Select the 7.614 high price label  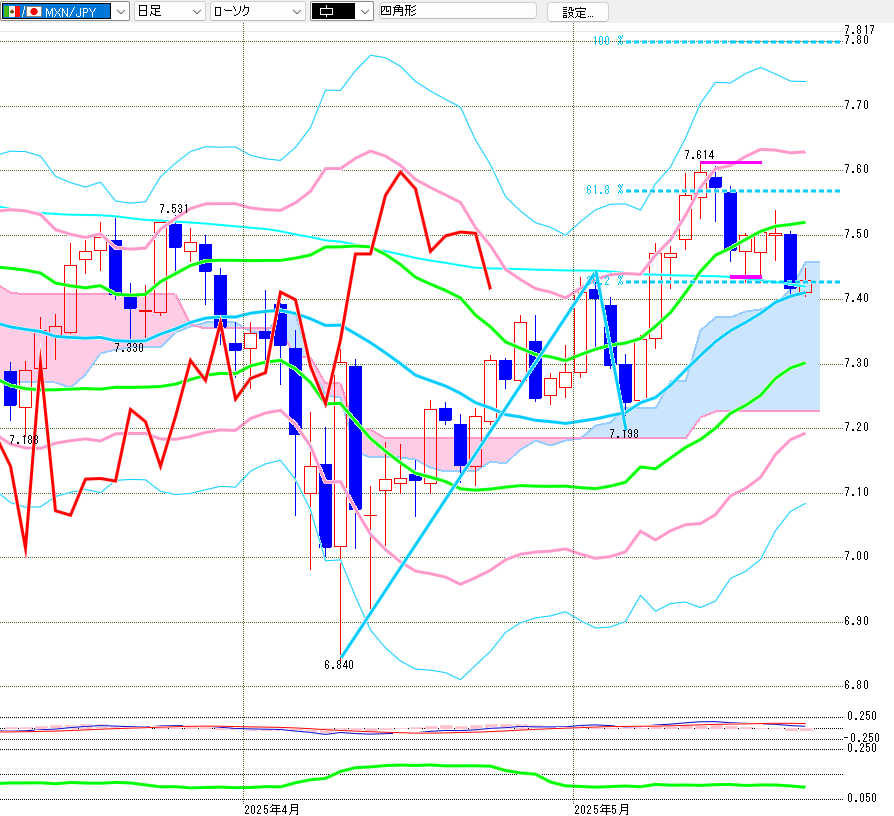[x=699, y=155]
